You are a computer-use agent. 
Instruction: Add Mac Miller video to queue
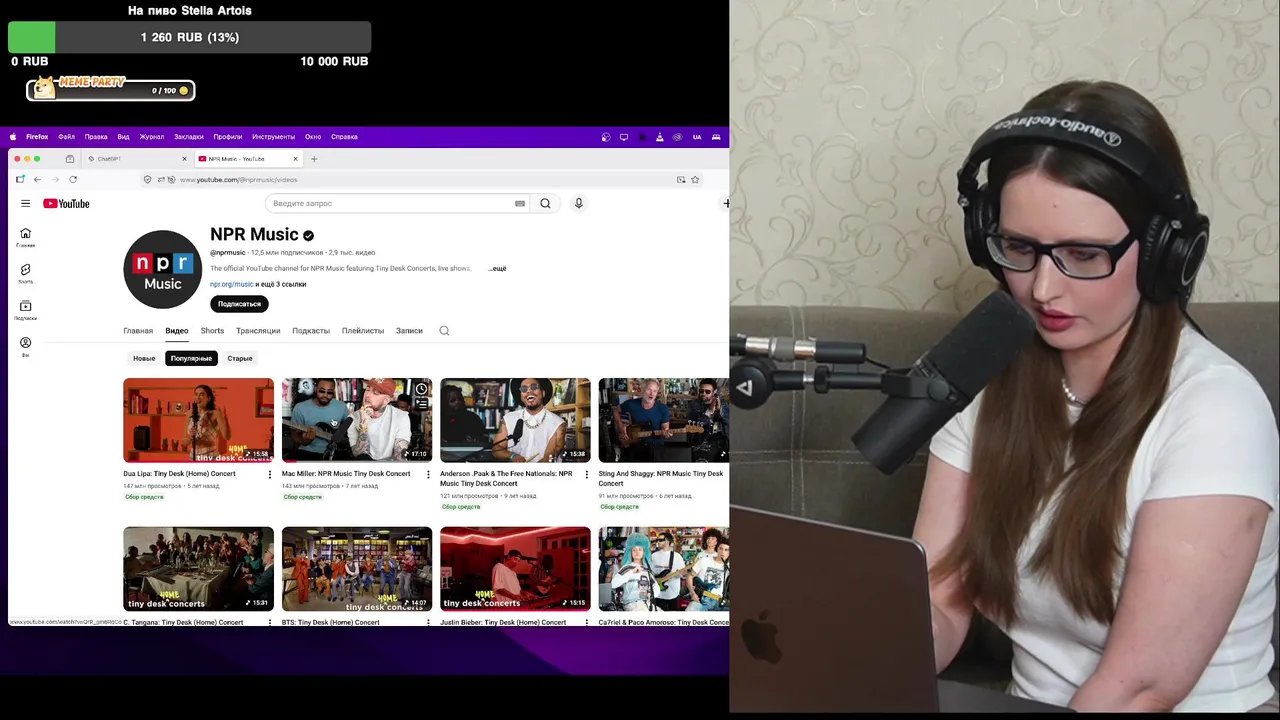tap(422, 404)
